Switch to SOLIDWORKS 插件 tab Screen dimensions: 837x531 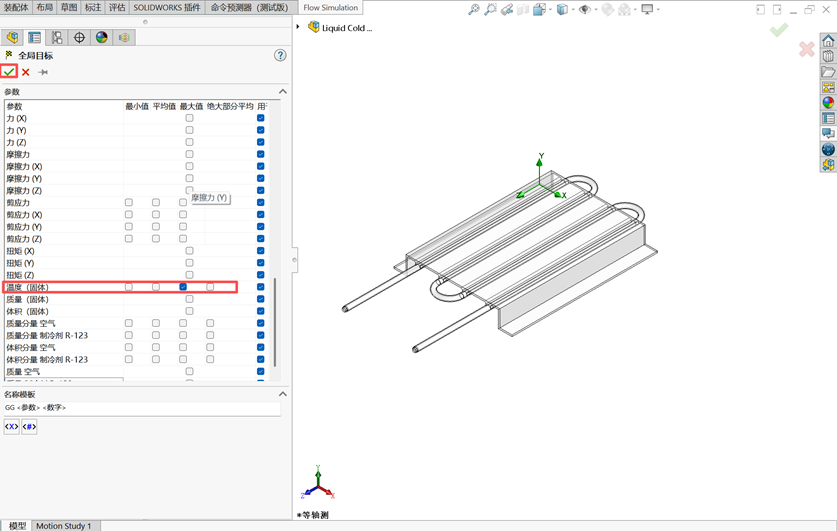(167, 7)
